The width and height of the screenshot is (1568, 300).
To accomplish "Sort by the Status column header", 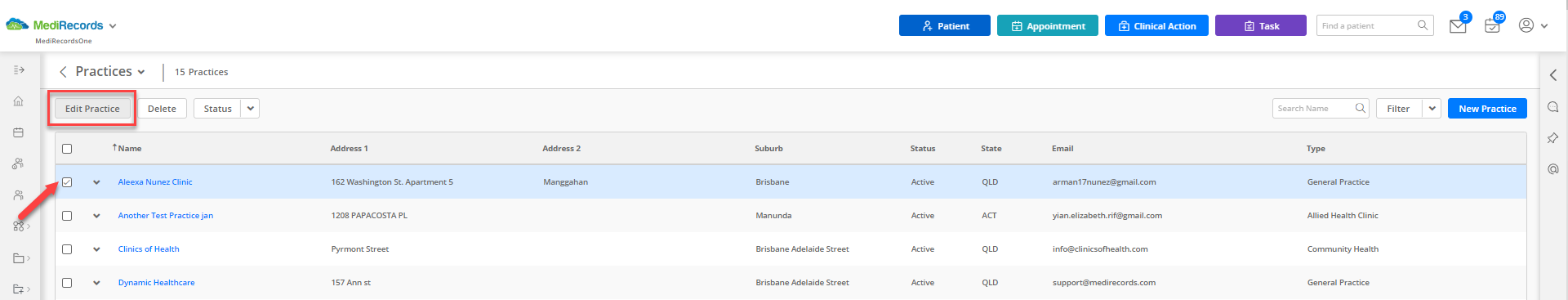I will 923,149.
